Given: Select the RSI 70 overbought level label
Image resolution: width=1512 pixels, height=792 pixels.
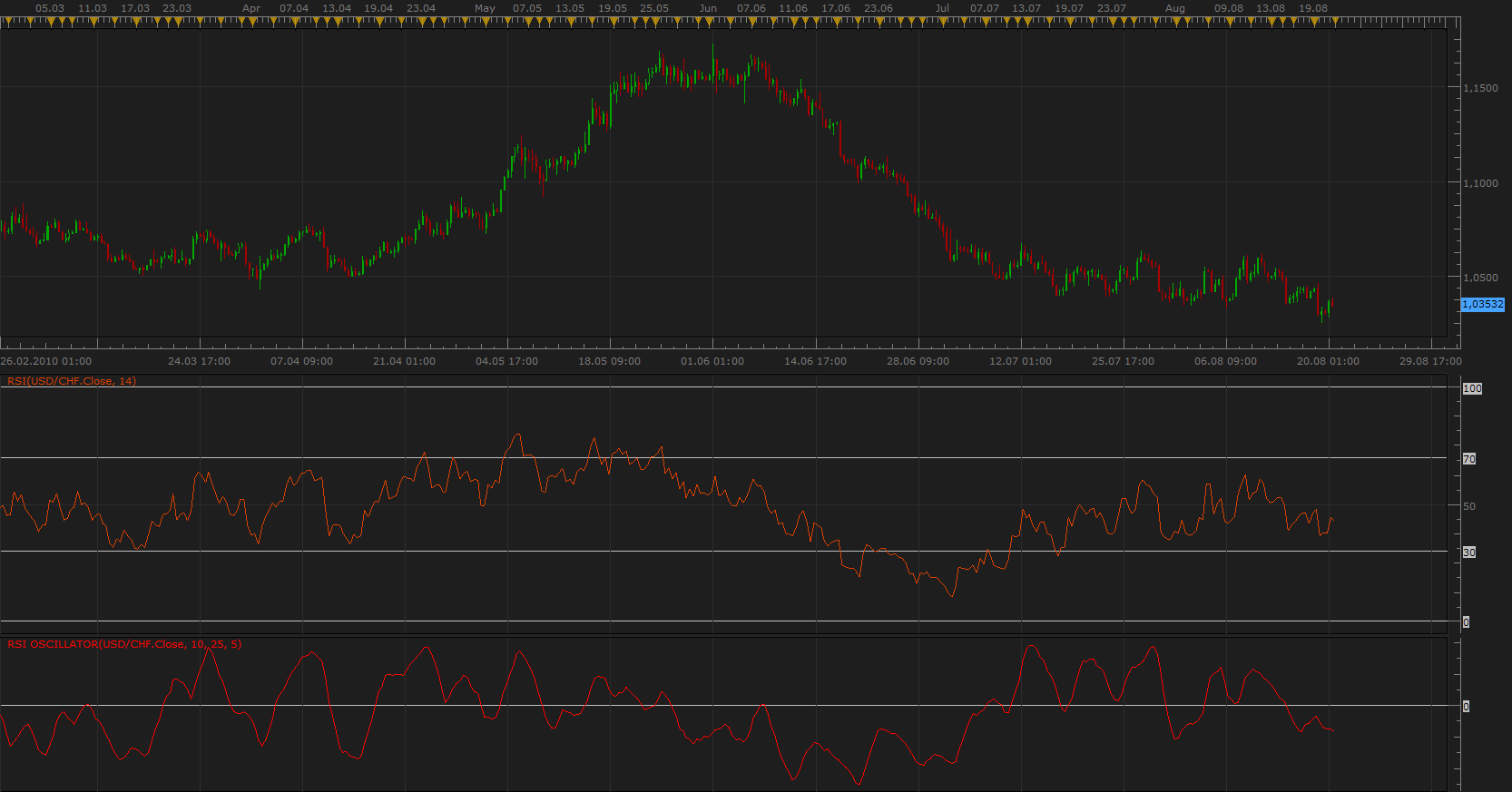Looking at the screenshot, I should (x=1469, y=459).
